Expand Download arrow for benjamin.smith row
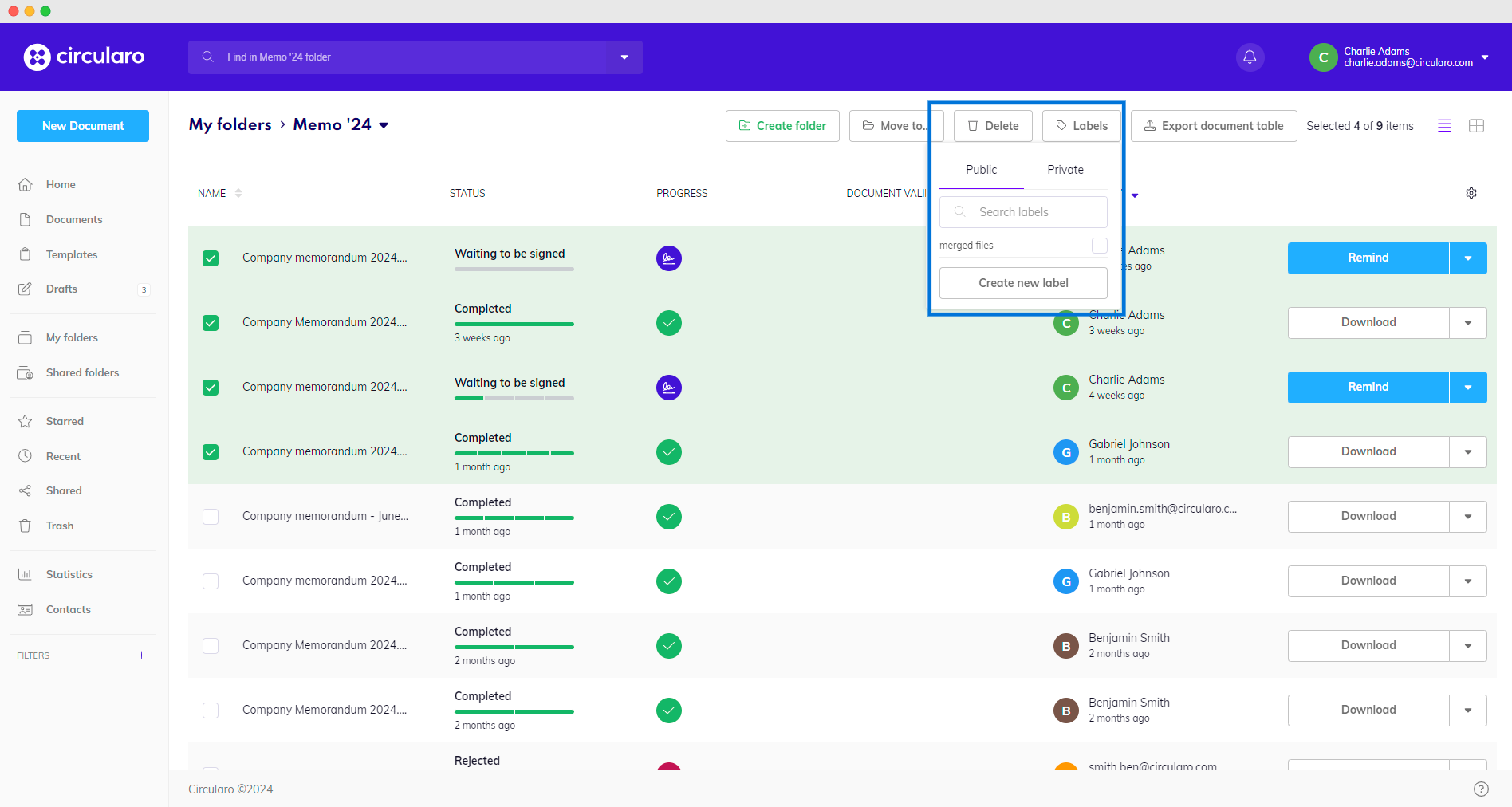This screenshot has height=807, width=1512. [x=1468, y=517]
